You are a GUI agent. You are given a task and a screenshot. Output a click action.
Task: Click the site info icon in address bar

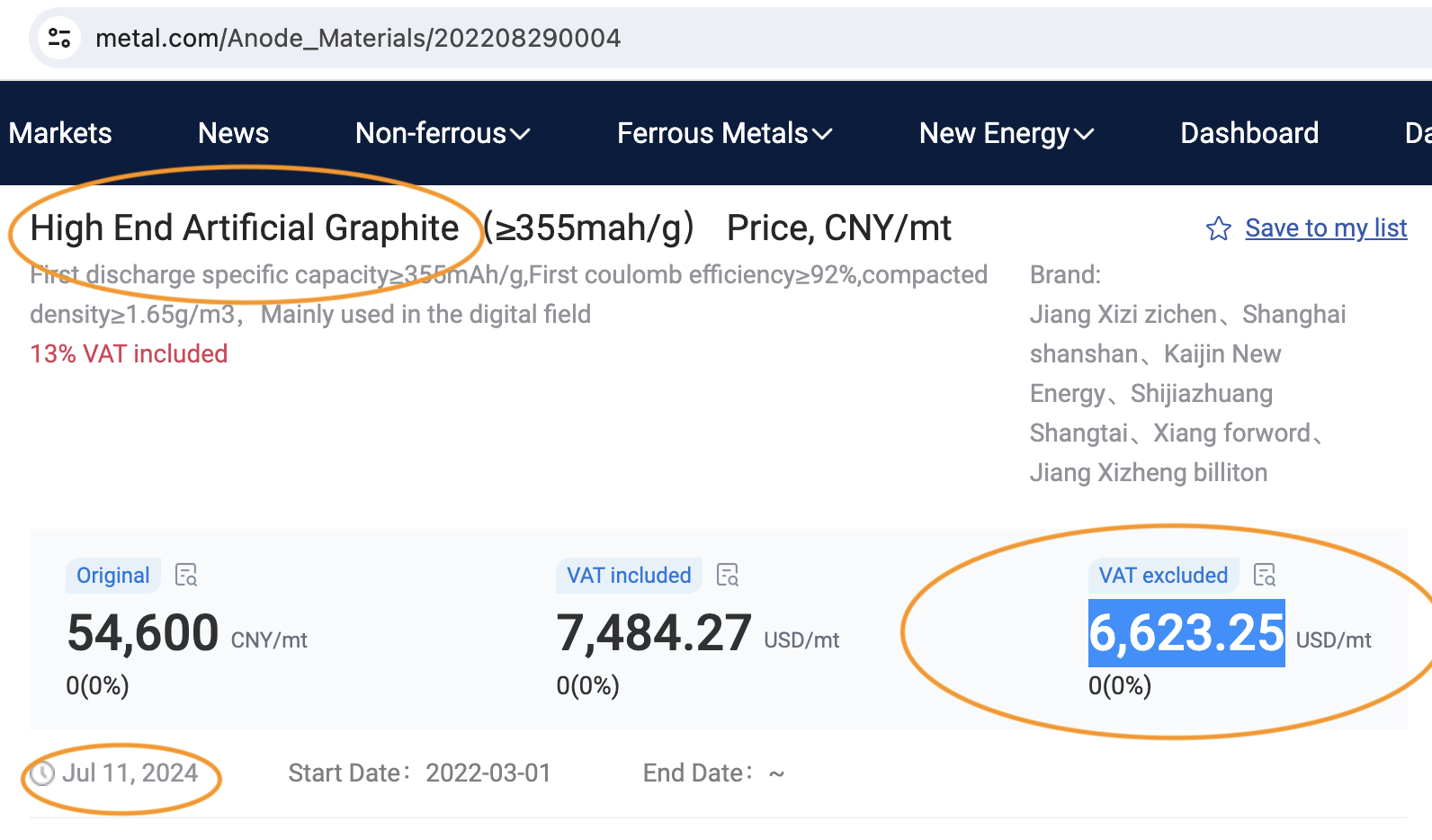(59, 38)
